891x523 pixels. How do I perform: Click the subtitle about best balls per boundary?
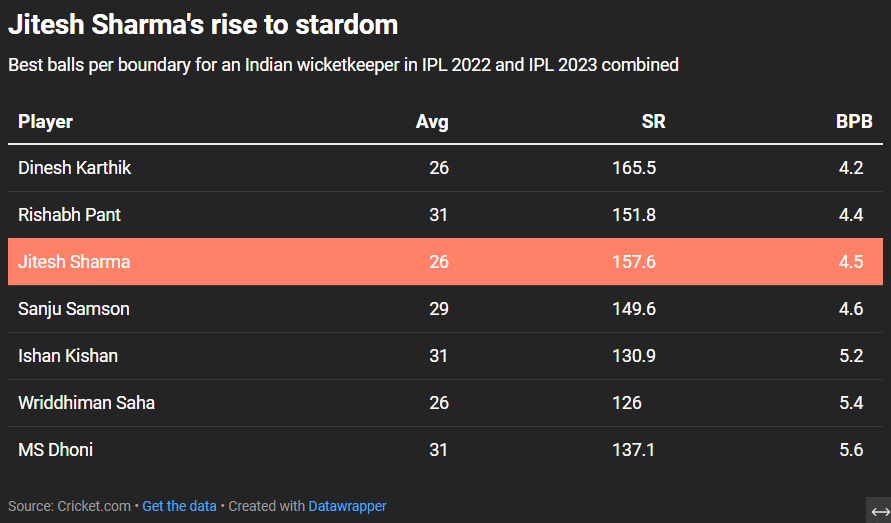tap(343, 65)
